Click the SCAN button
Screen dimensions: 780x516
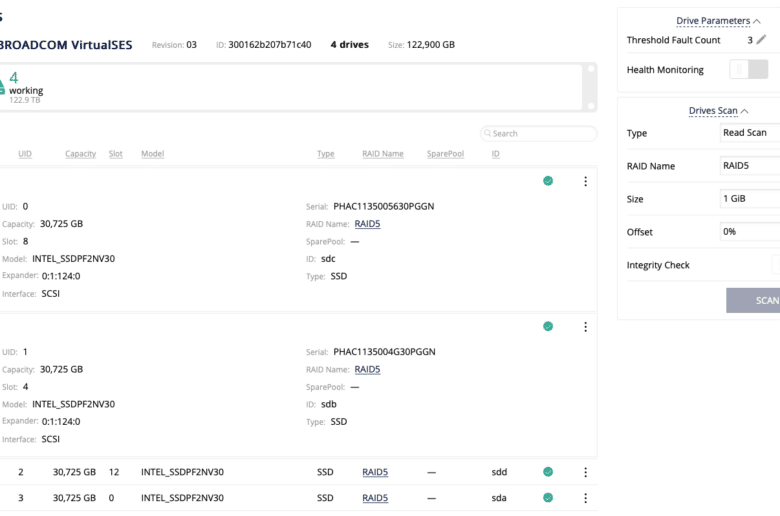pos(753,300)
